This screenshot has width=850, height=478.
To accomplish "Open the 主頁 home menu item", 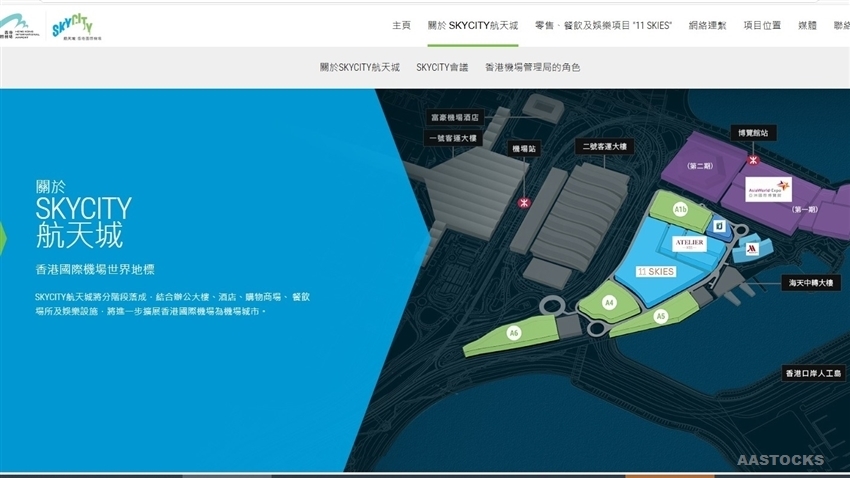I will click(401, 25).
